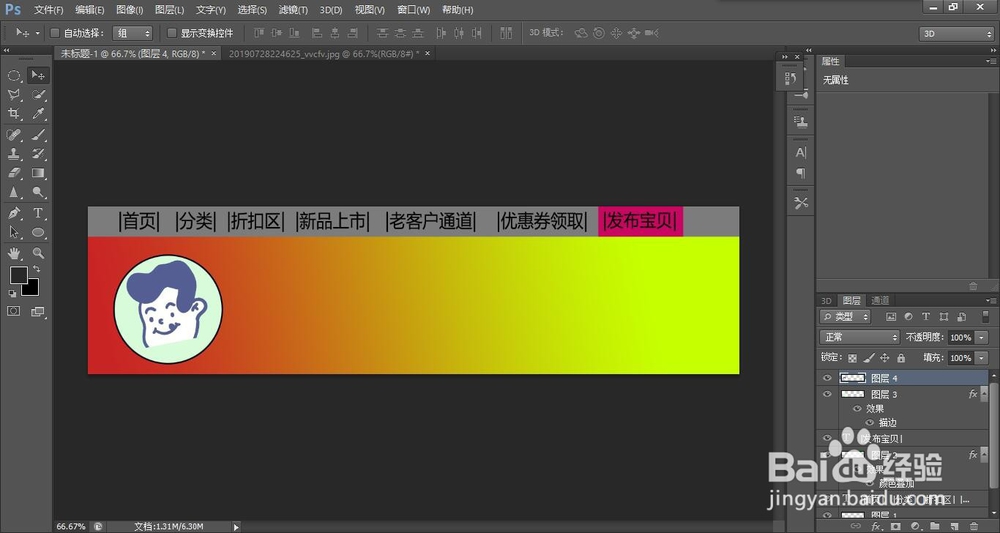Image resolution: width=1000 pixels, height=533 pixels.
Task: Select the Horizontal Type tool
Action: [x=38, y=213]
